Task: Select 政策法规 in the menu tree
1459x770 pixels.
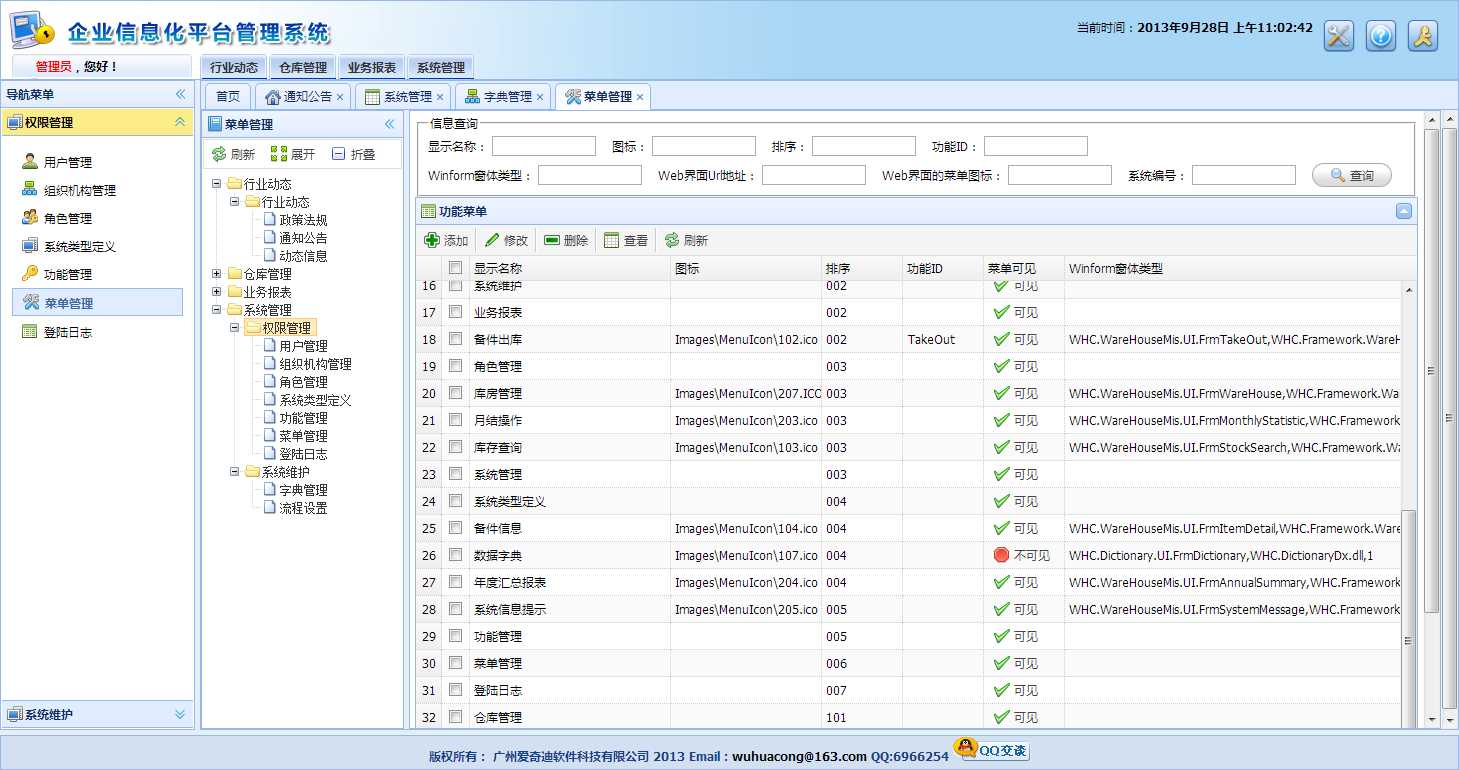Action: [x=303, y=220]
